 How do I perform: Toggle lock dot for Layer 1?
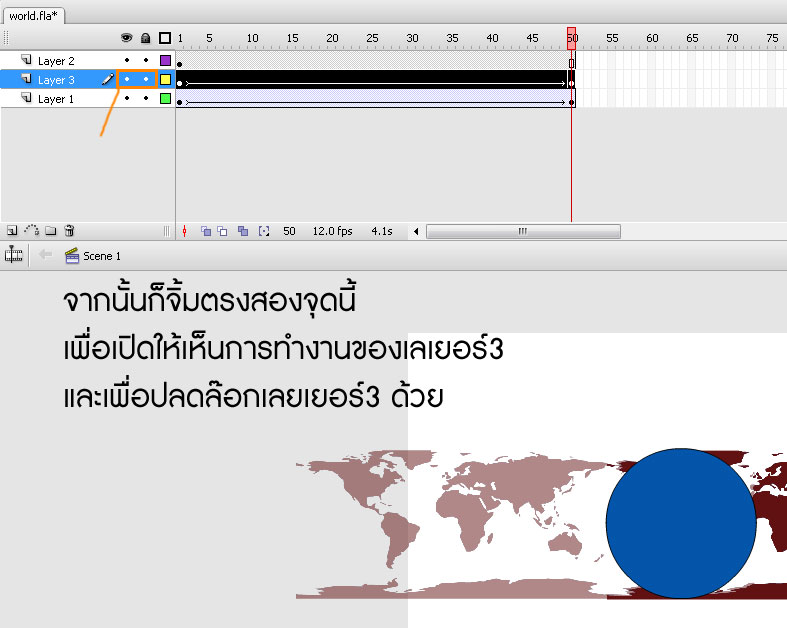pos(146,98)
